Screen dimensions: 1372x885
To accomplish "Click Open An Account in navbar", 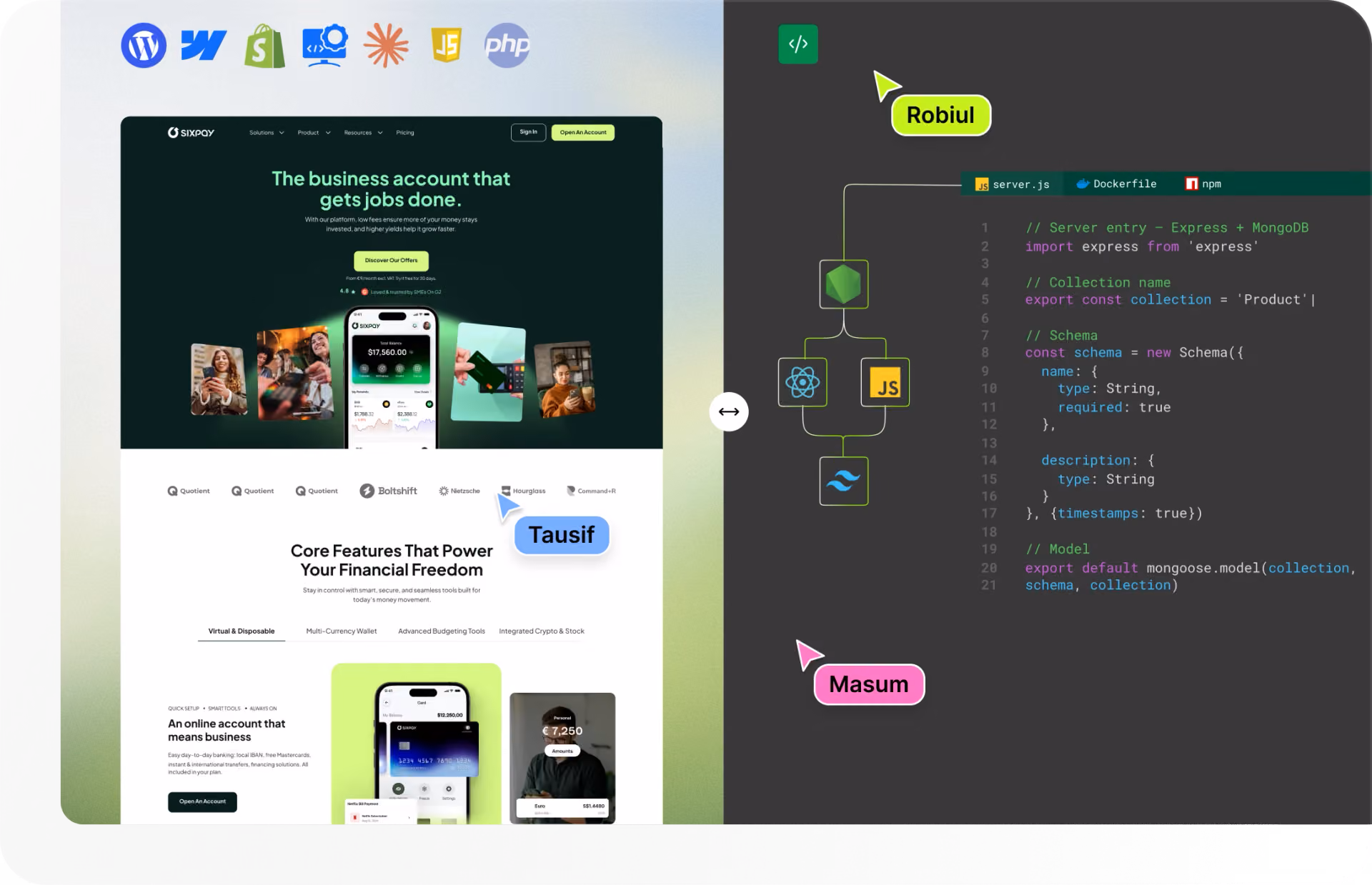I will click(583, 132).
